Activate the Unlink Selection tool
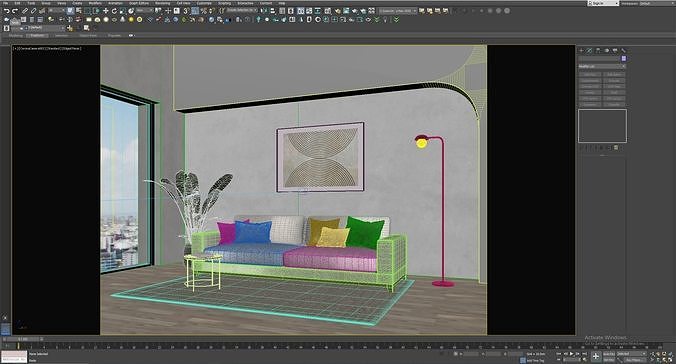Screen dimensions: 676x364 tap(33, 11)
